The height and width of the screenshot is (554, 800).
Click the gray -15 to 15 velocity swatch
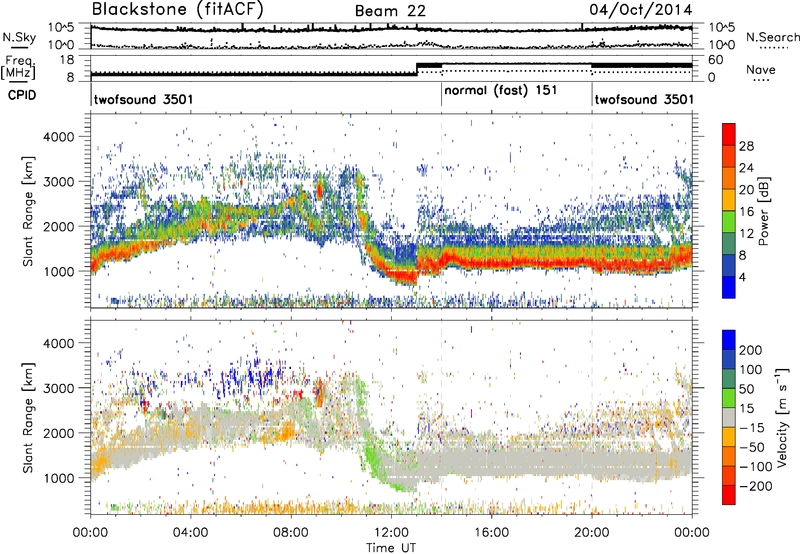point(729,418)
